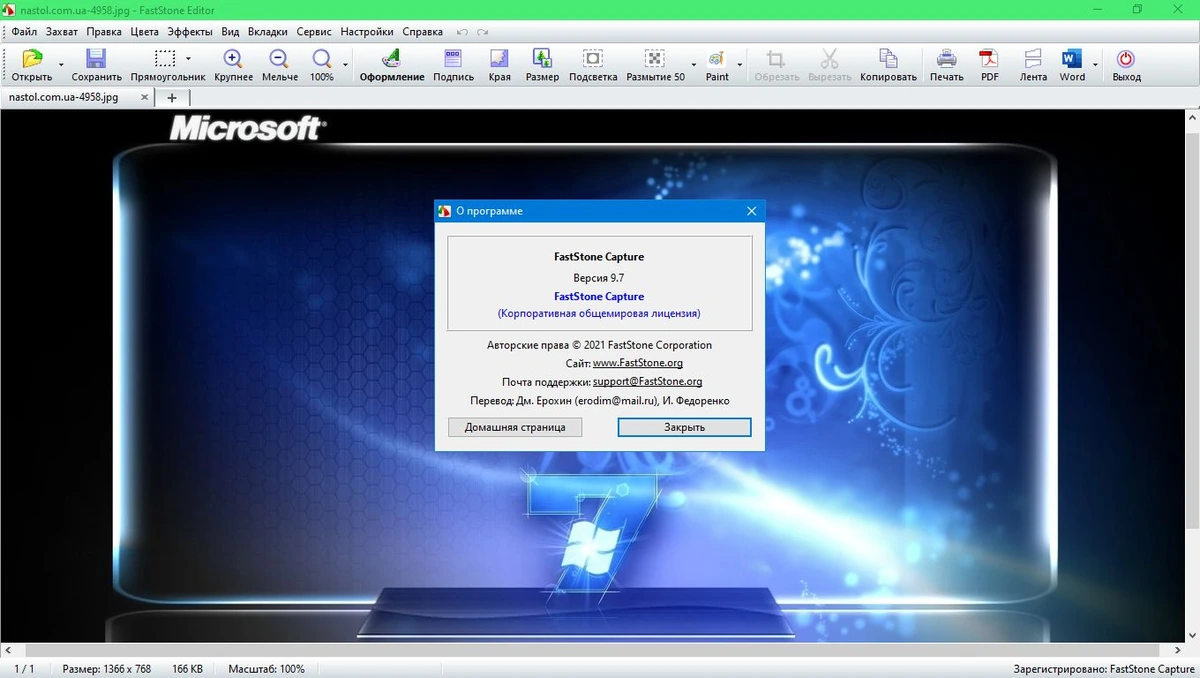This screenshot has width=1200, height=678.
Task: Click the Корпоративная общемировая лицензия text
Action: click(599, 314)
